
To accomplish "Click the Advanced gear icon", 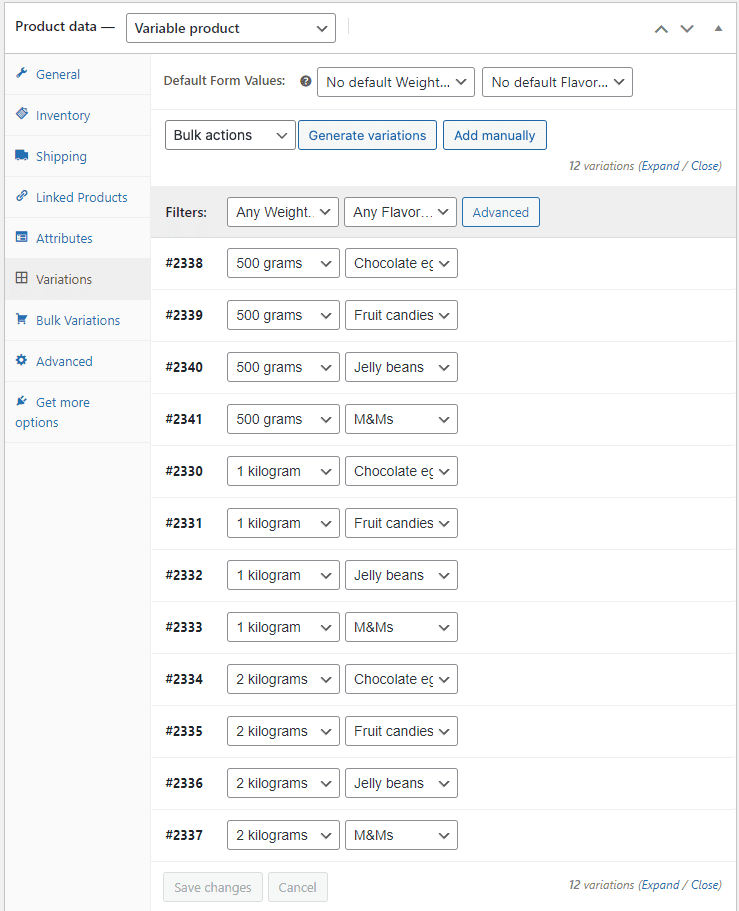I will (22, 361).
